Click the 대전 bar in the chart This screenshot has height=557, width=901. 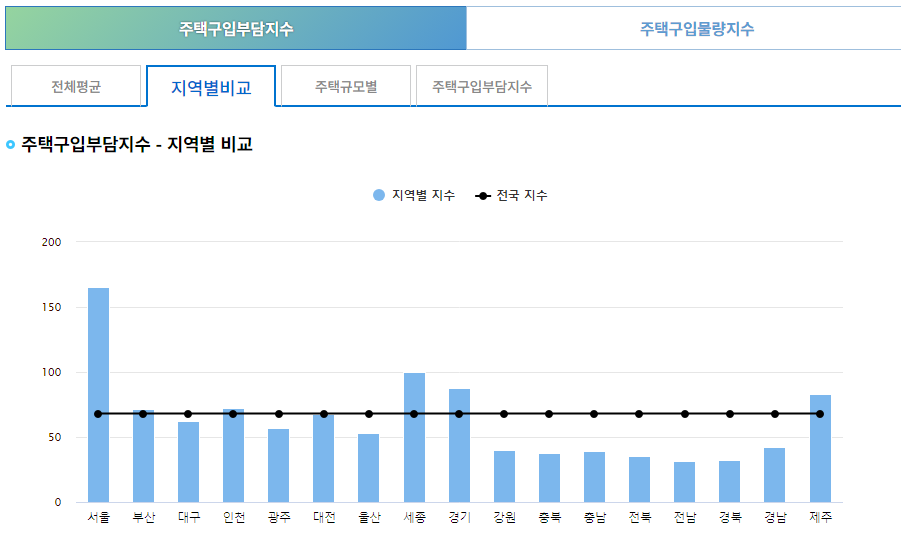click(324, 458)
